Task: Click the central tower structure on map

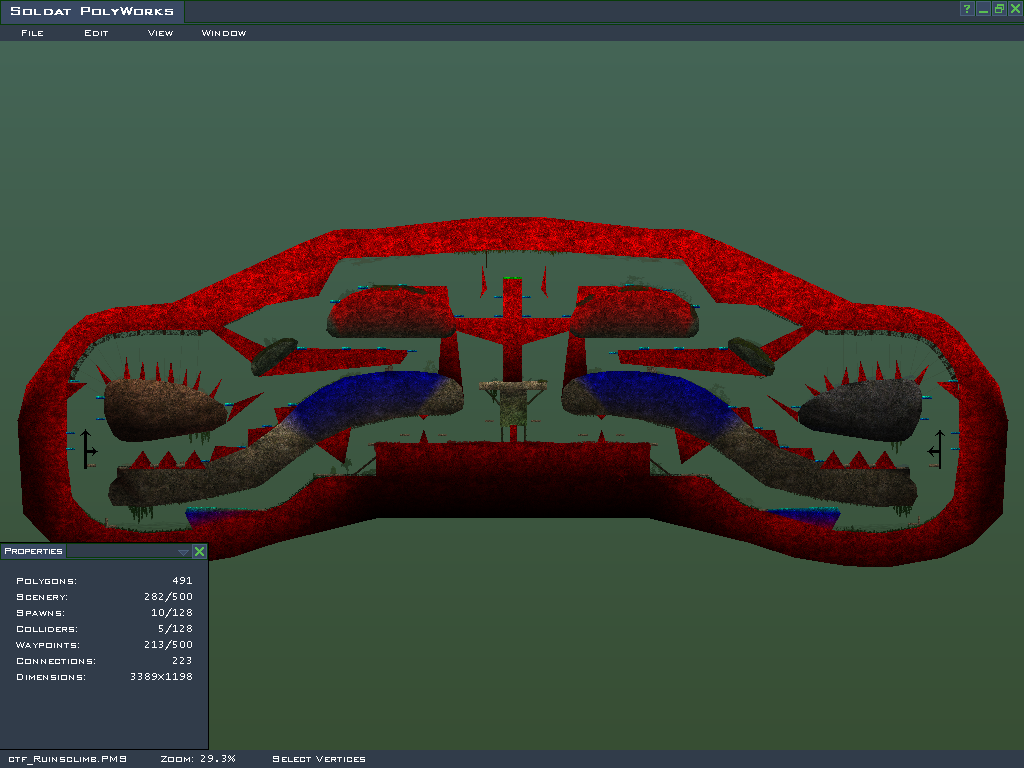Action: 513,403
